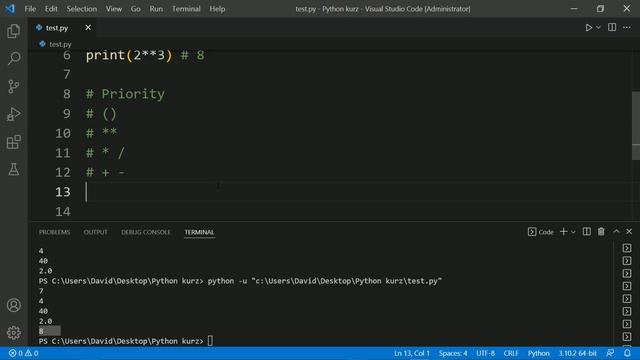This screenshot has height=360, width=640.
Task: Click the highlighted 8 output in terminal
Action: point(49,331)
